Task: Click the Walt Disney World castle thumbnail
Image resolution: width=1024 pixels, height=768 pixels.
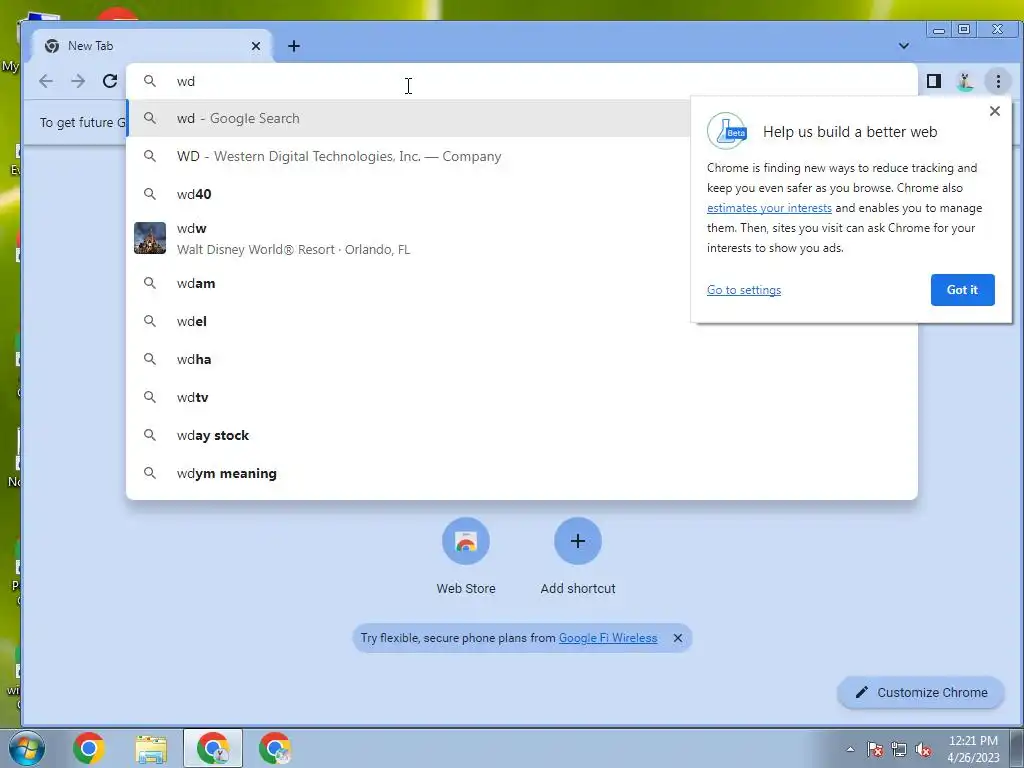Action: (150, 238)
